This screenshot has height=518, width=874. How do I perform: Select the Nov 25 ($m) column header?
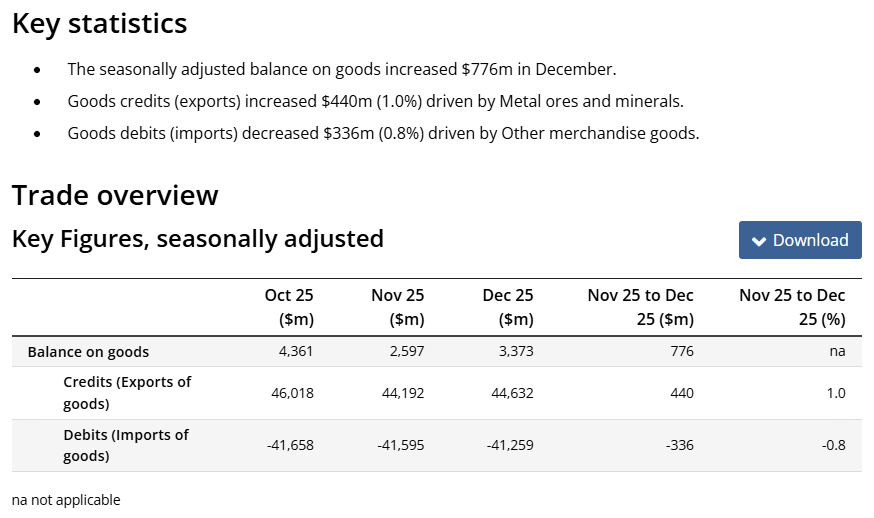pyautogui.click(x=398, y=307)
